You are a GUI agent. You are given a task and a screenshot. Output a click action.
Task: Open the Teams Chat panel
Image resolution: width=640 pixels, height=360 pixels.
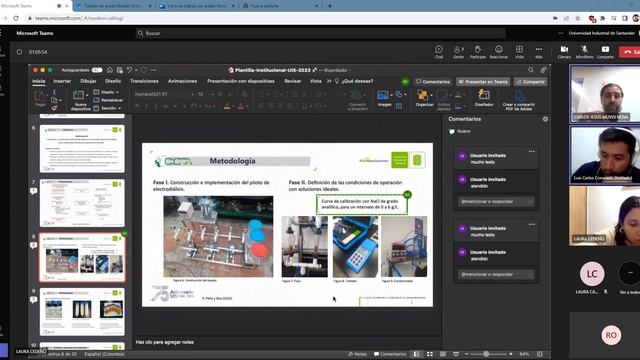[439, 52]
